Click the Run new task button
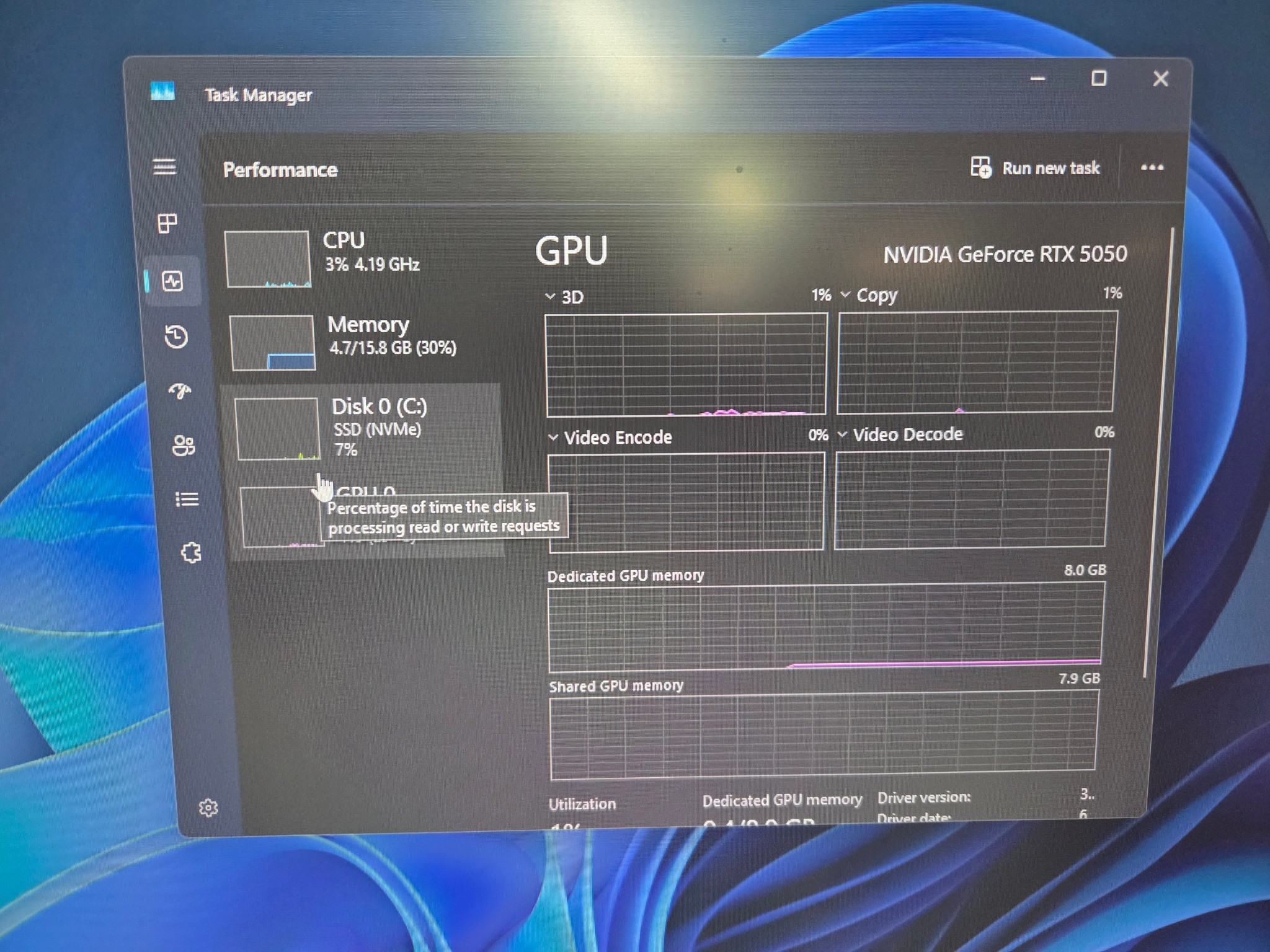The height and width of the screenshot is (952, 1270). pyautogui.click(x=1036, y=168)
